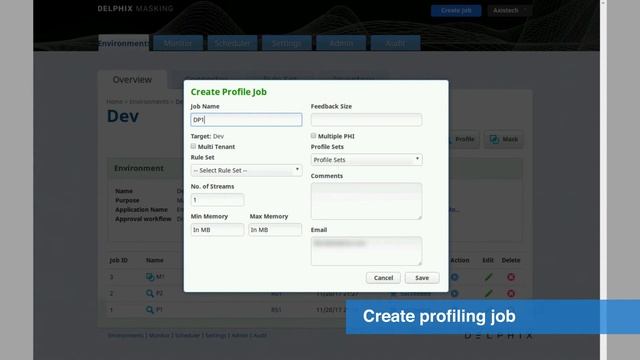Click the delete icon for job M1
The width and height of the screenshot is (640, 360).
click(511, 277)
